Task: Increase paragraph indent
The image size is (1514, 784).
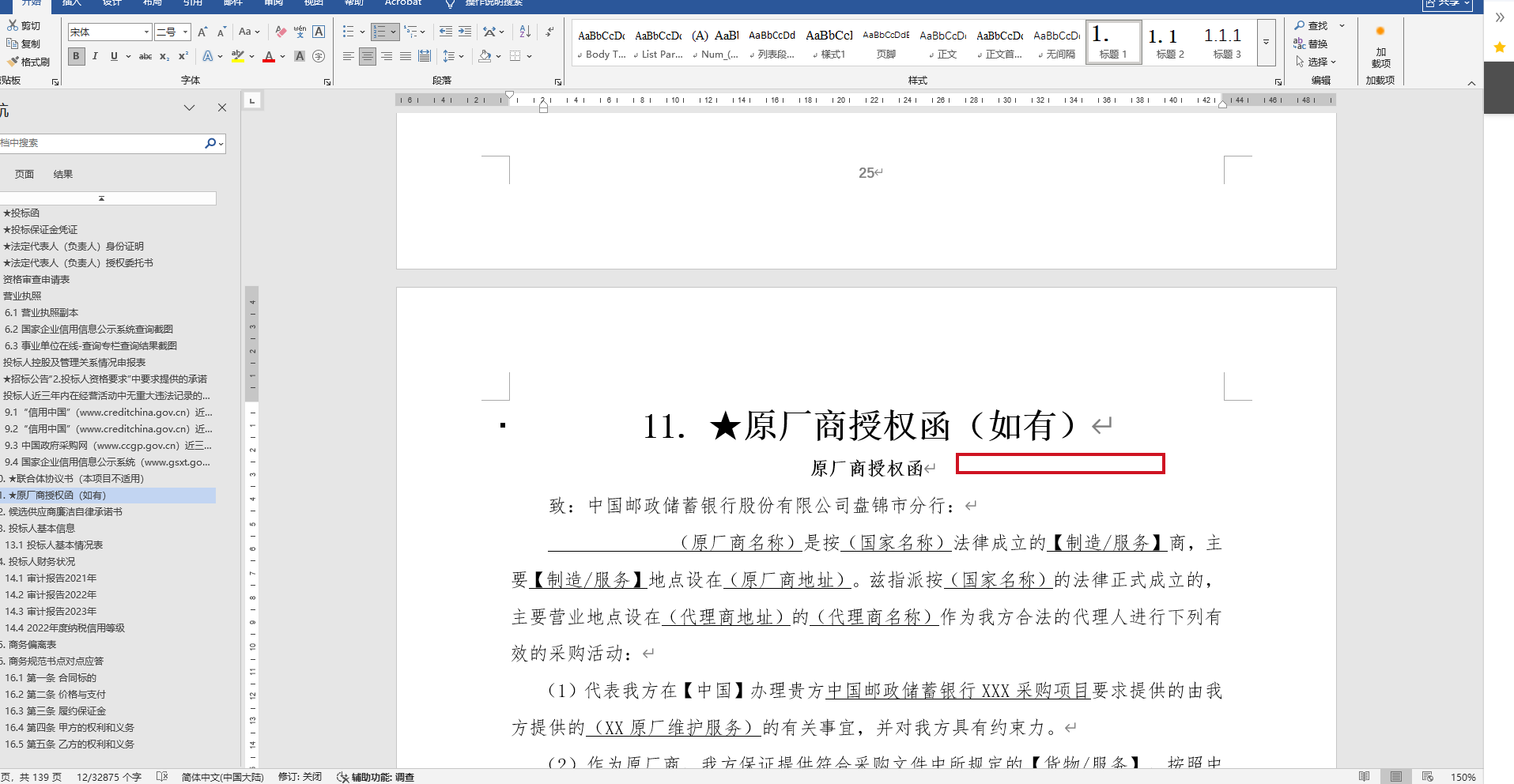Action: tap(465, 32)
